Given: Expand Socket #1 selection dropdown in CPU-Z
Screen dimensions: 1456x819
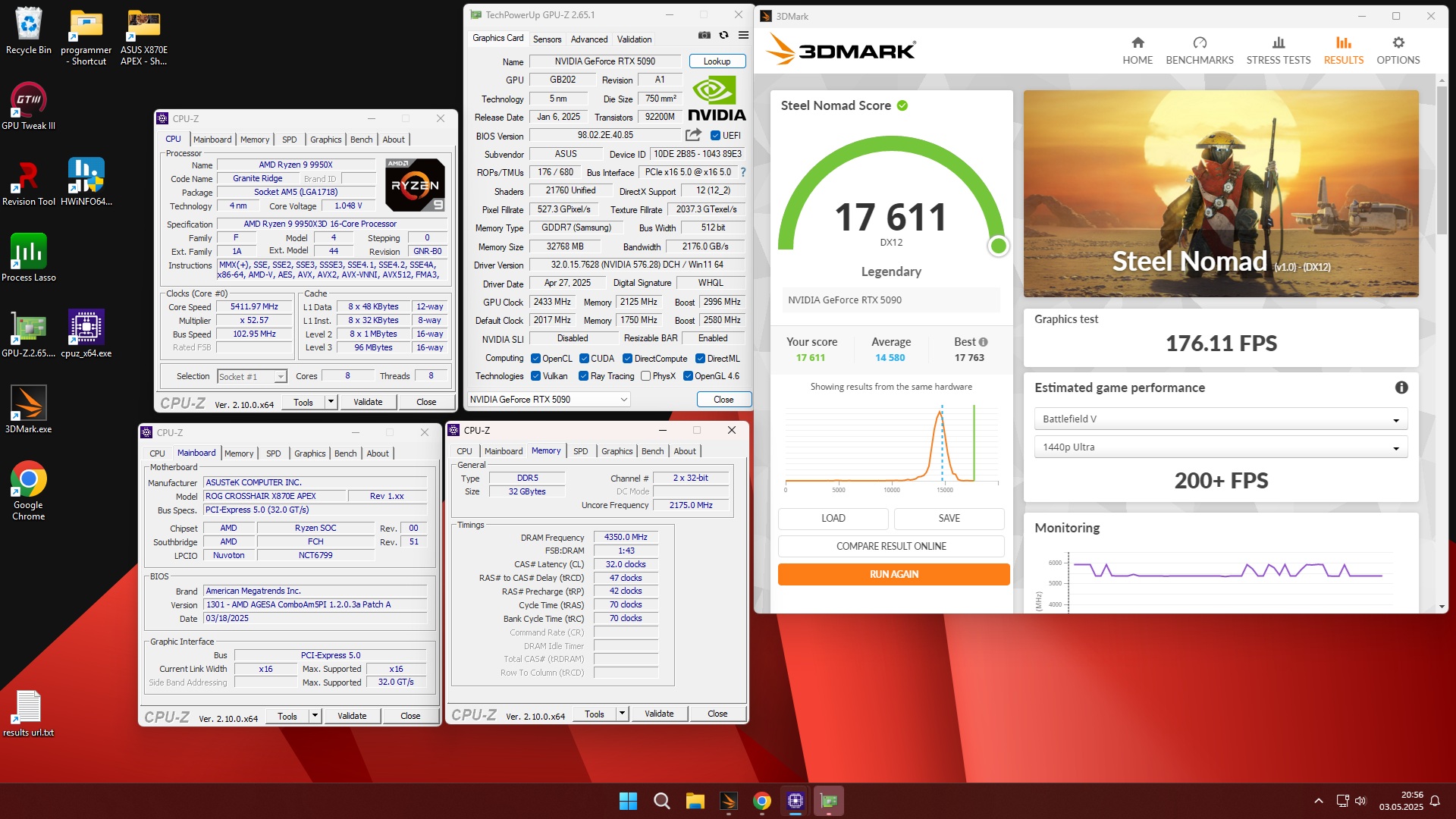Looking at the screenshot, I should pos(281,377).
